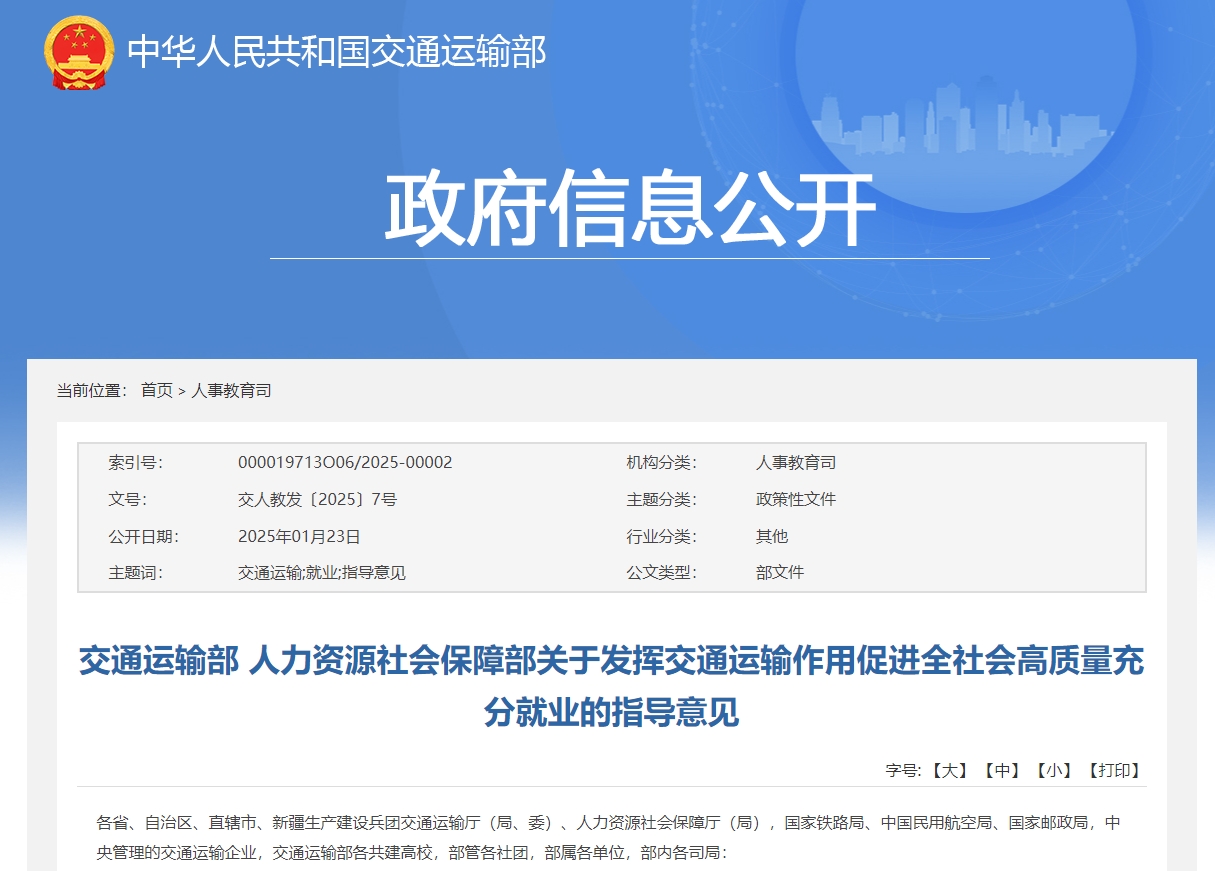Select the publication date 2025年01月23日
Screen dimensions: 1215x871
pos(299,536)
